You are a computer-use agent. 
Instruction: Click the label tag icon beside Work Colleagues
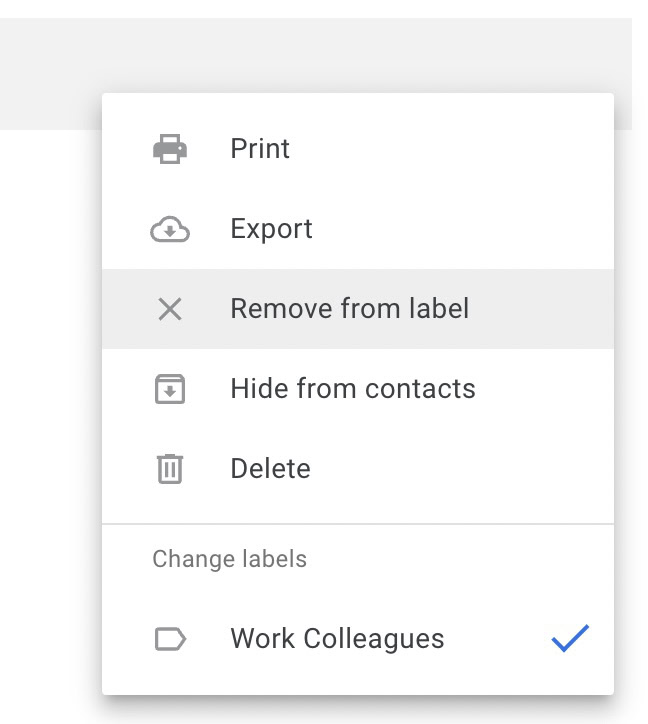point(170,639)
